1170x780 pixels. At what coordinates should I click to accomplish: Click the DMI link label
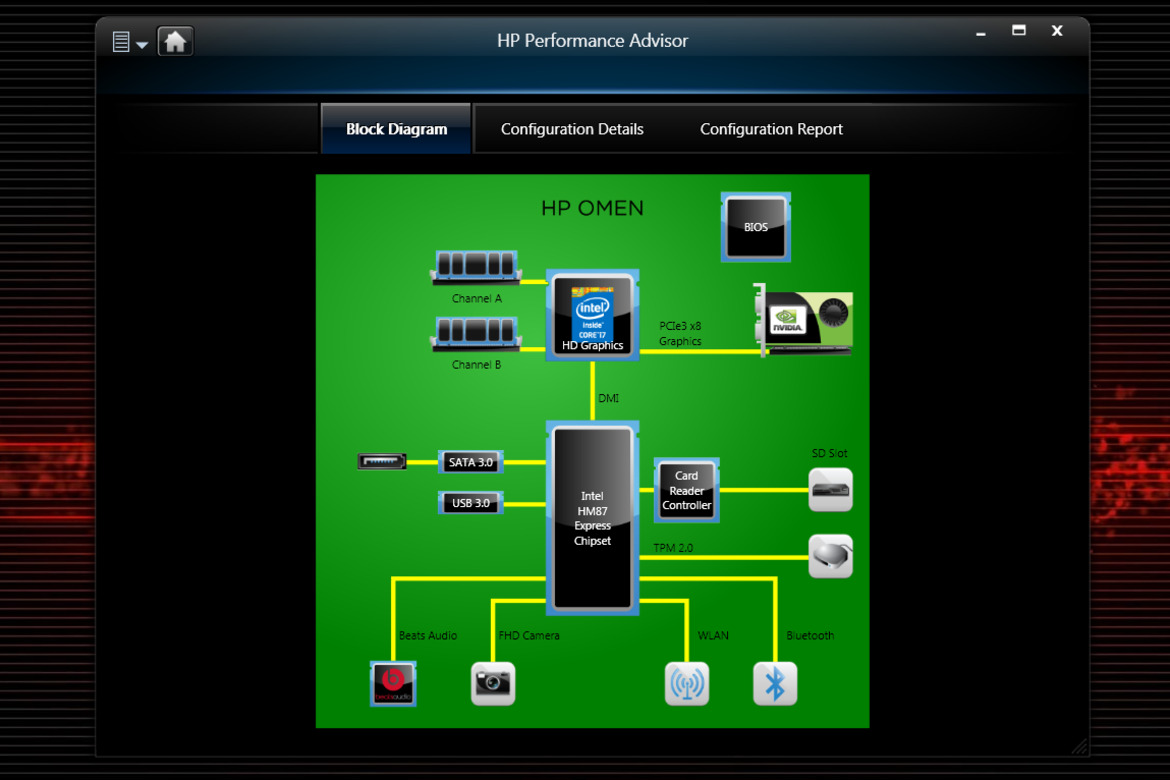click(x=608, y=399)
